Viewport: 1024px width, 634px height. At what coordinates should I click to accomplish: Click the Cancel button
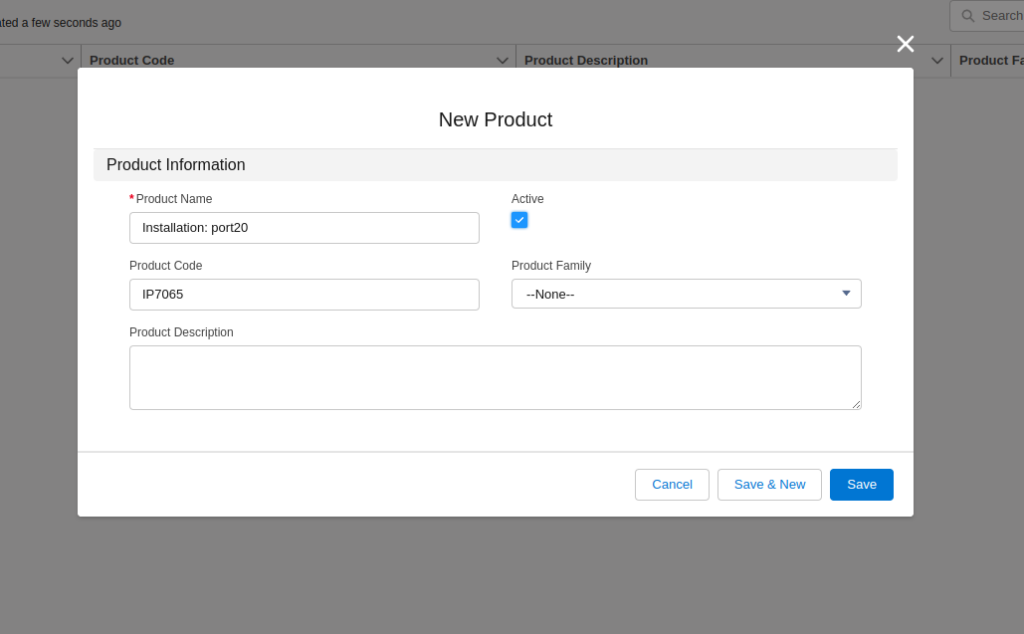672,484
